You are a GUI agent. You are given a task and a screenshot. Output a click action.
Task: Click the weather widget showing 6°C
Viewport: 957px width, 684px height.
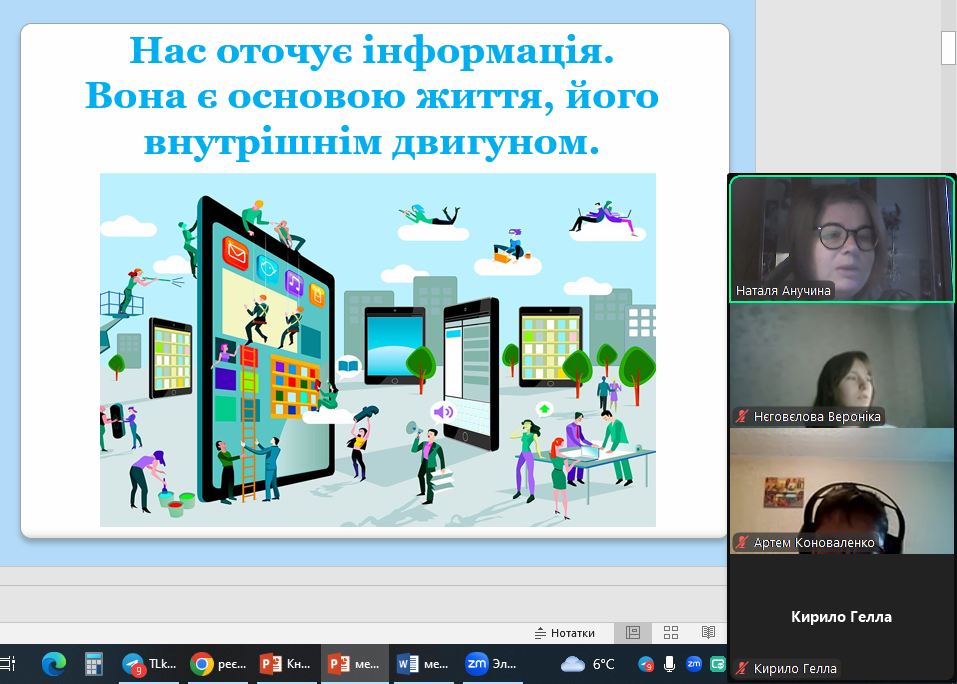(x=588, y=663)
